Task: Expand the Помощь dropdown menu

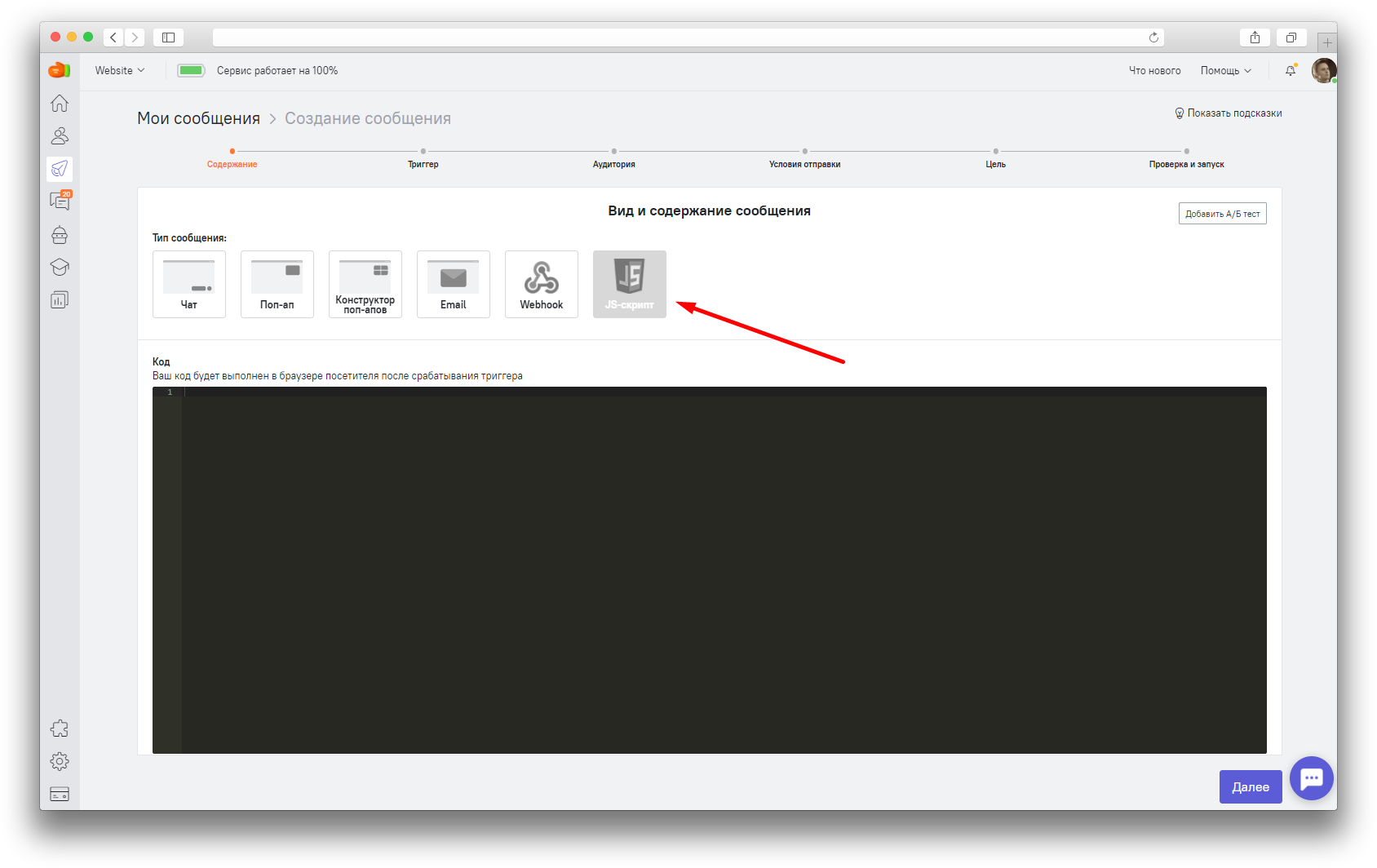Action: click(1225, 71)
